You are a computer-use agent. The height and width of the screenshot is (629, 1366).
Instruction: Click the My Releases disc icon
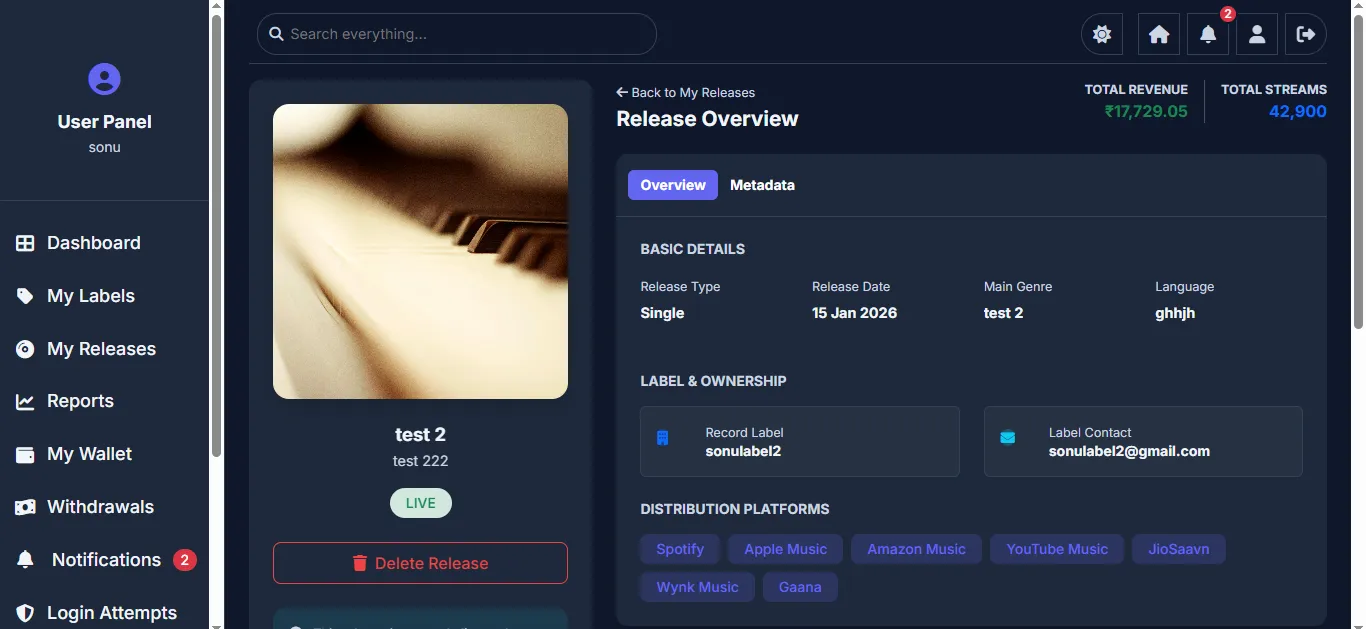point(25,349)
